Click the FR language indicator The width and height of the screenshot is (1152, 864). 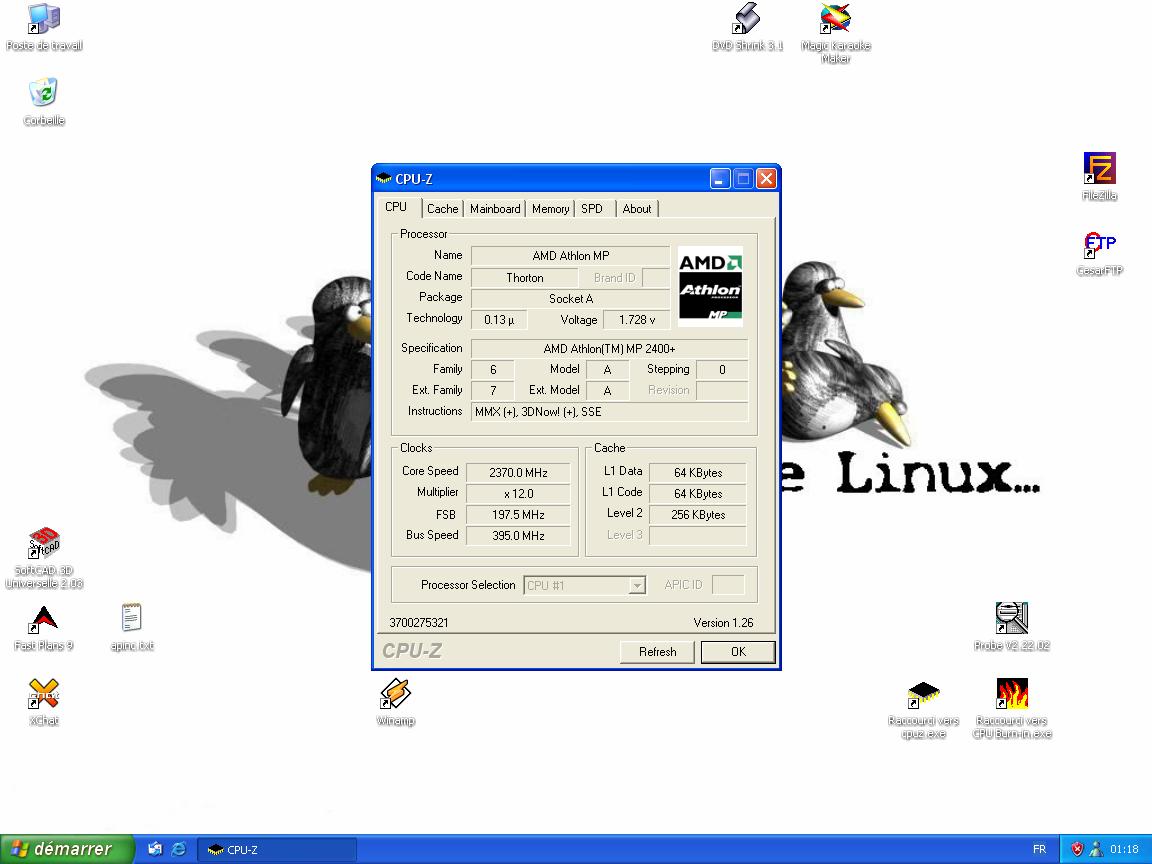pos(1039,849)
